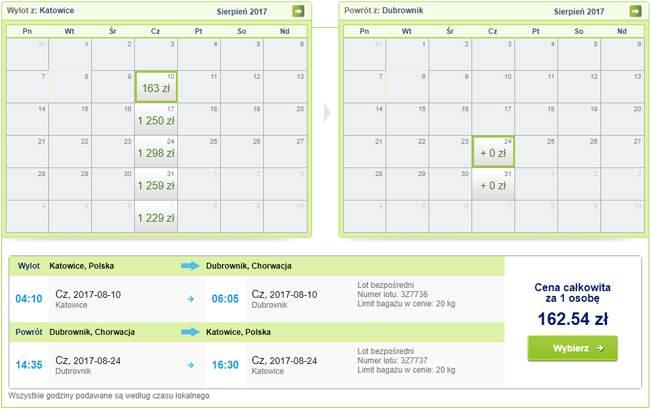
Task: Go to next month in departure calendar
Action: click(x=298, y=11)
